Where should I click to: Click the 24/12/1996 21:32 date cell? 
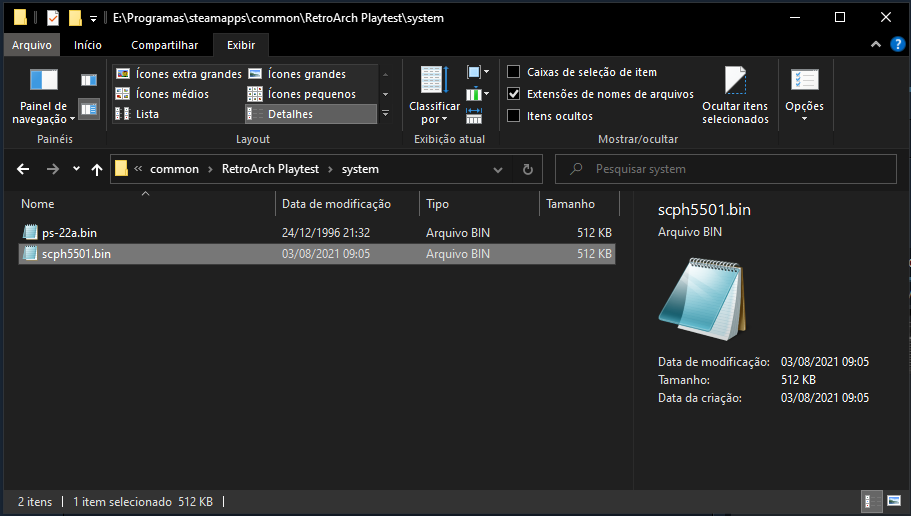[326, 232]
